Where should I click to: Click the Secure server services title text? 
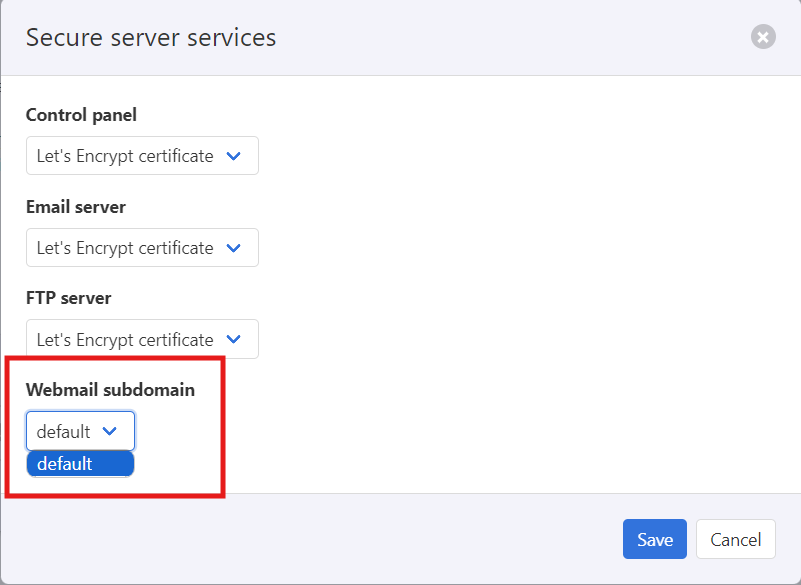[x=151, y=38]
